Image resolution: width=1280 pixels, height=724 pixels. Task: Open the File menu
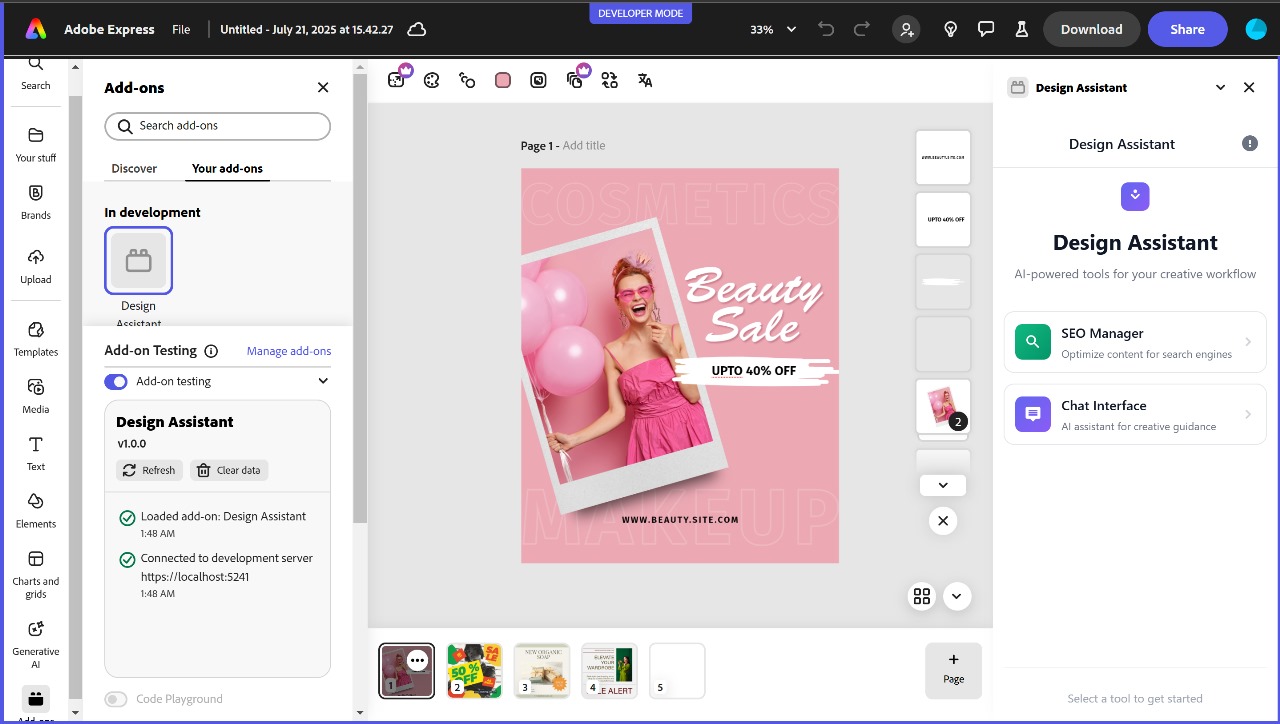point(181,29)
